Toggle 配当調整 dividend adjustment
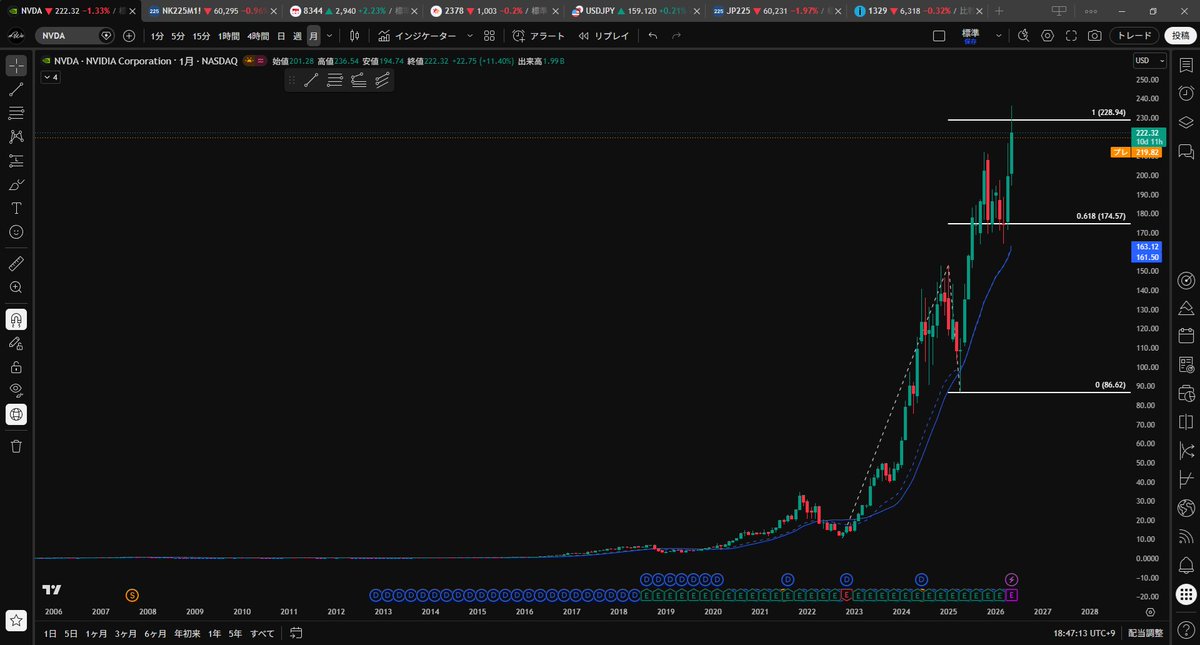This screenshot has height=645, width=1200. click(1145, 633)
